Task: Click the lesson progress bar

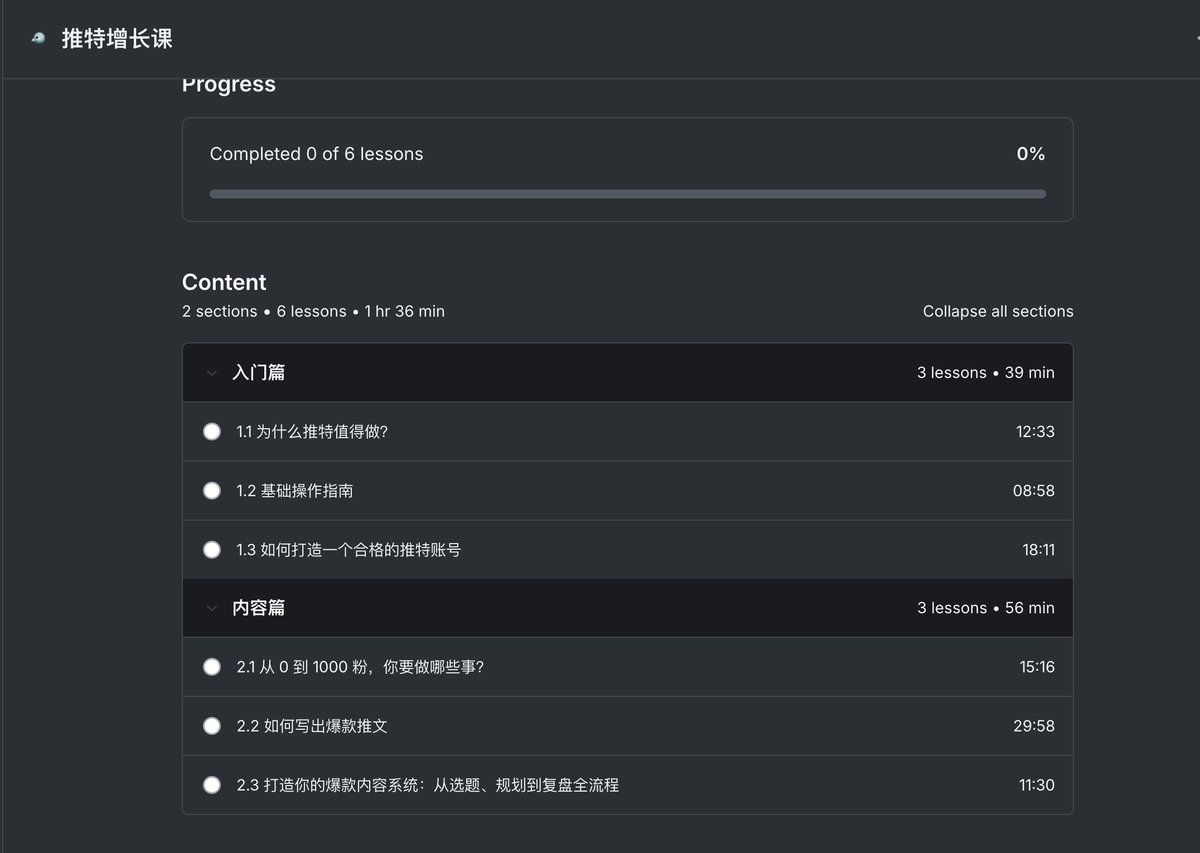Action: [627, 194]
